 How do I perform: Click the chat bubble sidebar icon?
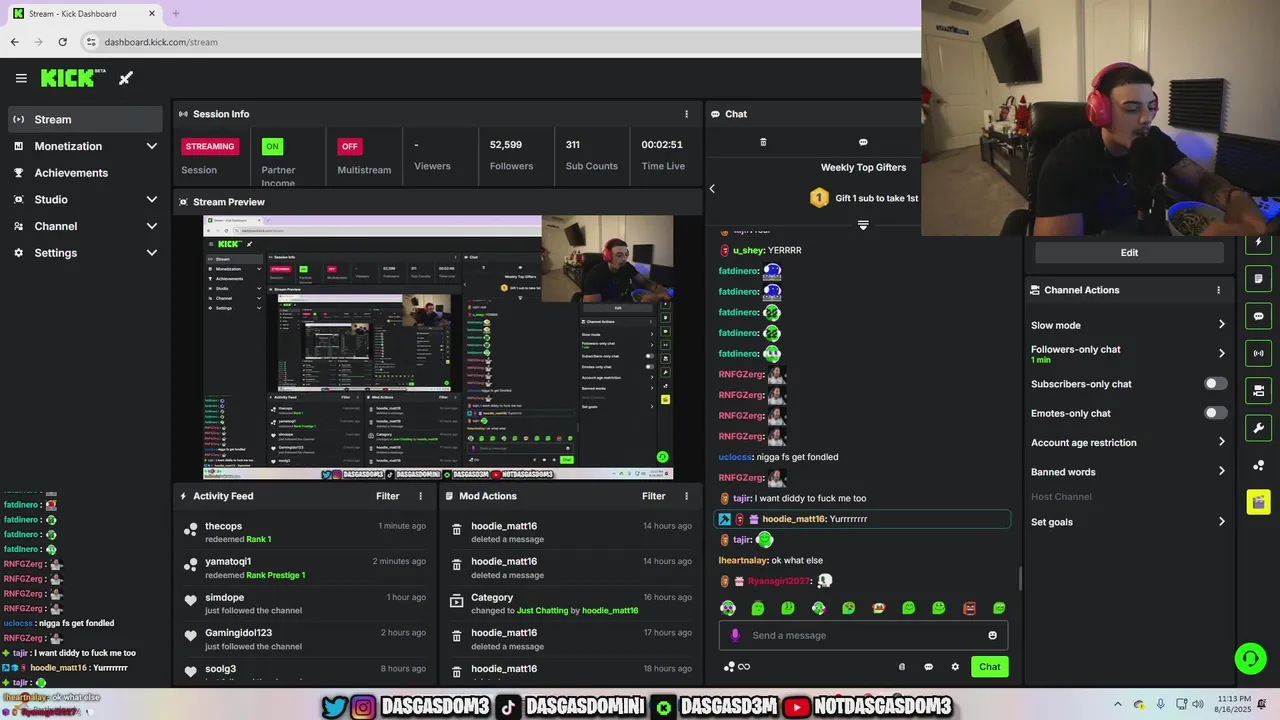(1259, 316)
